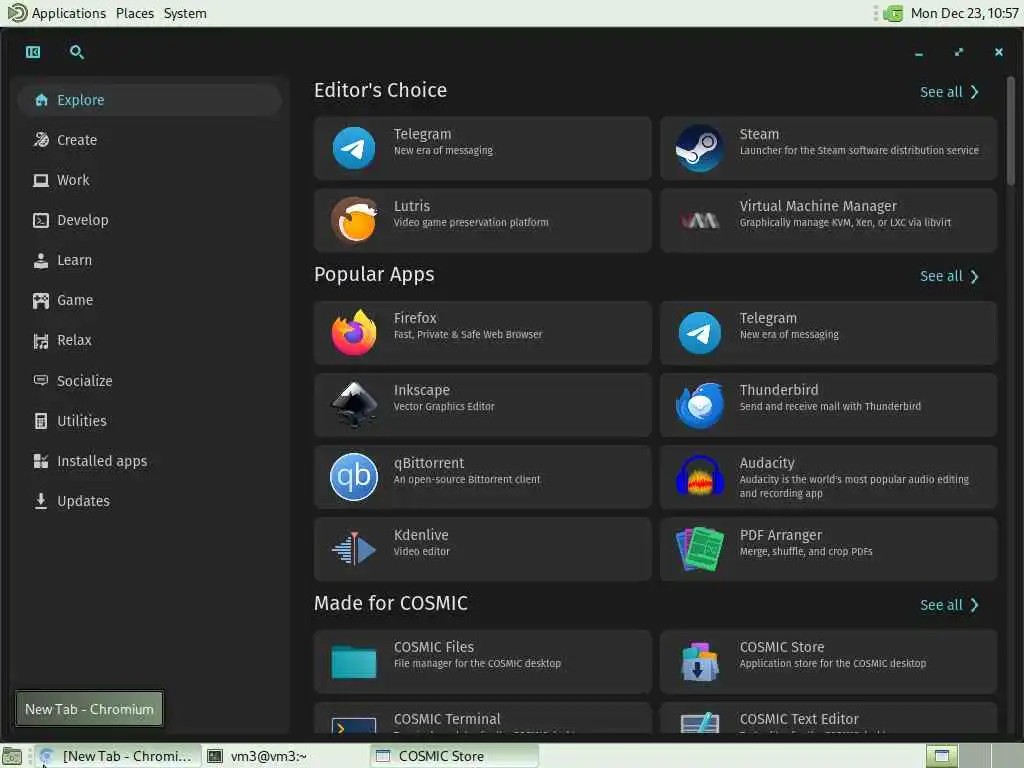Expand Made for COSMIC See all chevron

pyautogui.click(x=974, y=605)
